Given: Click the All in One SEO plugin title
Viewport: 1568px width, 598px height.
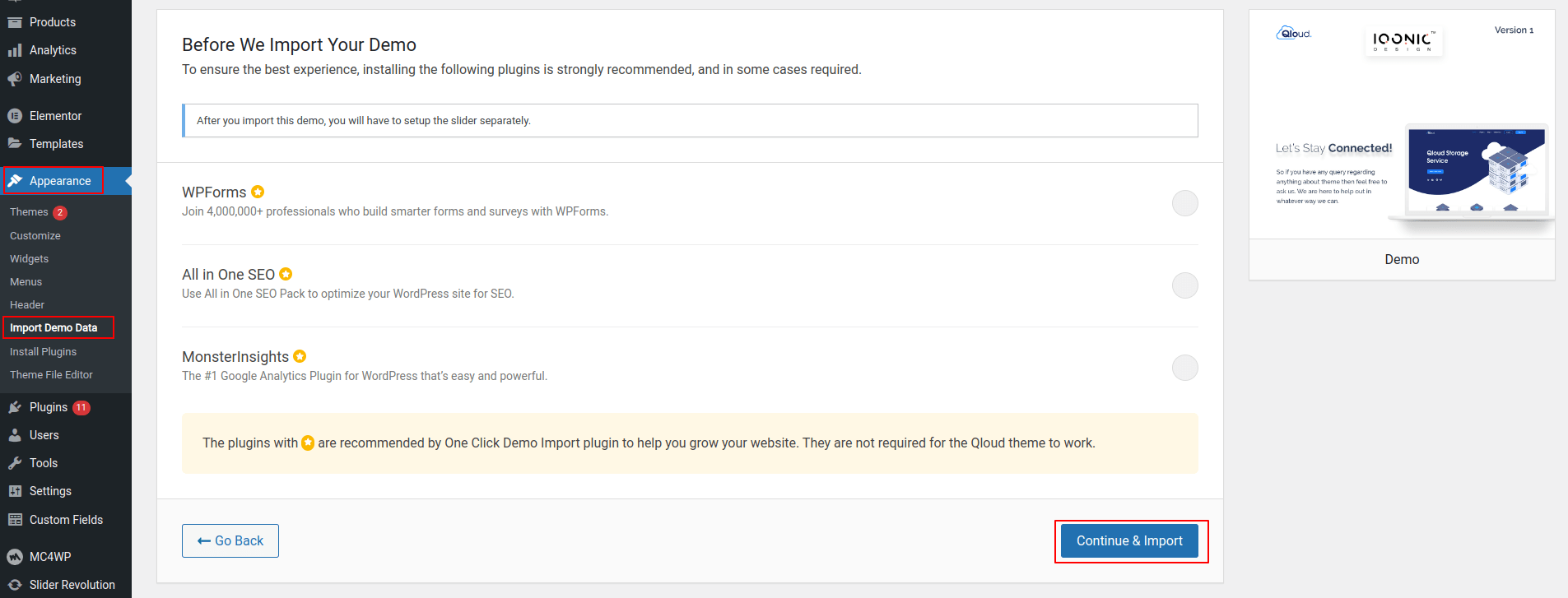Looking at the screenshot, I should 228,274.
